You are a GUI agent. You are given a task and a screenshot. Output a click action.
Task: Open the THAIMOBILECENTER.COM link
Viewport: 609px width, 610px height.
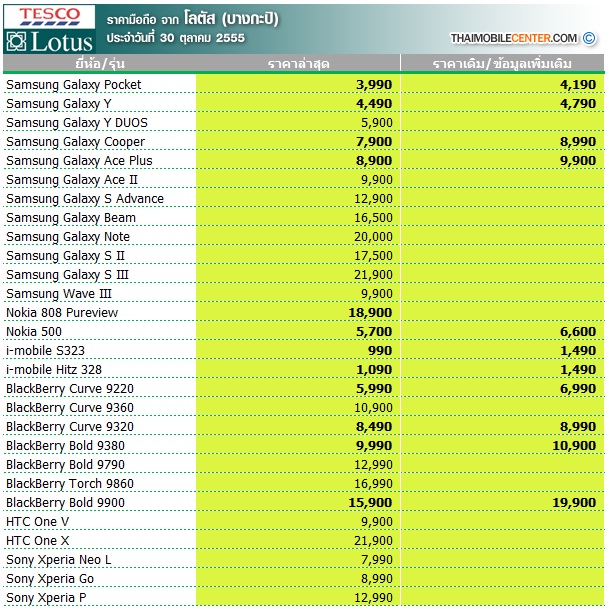[514, 38]
